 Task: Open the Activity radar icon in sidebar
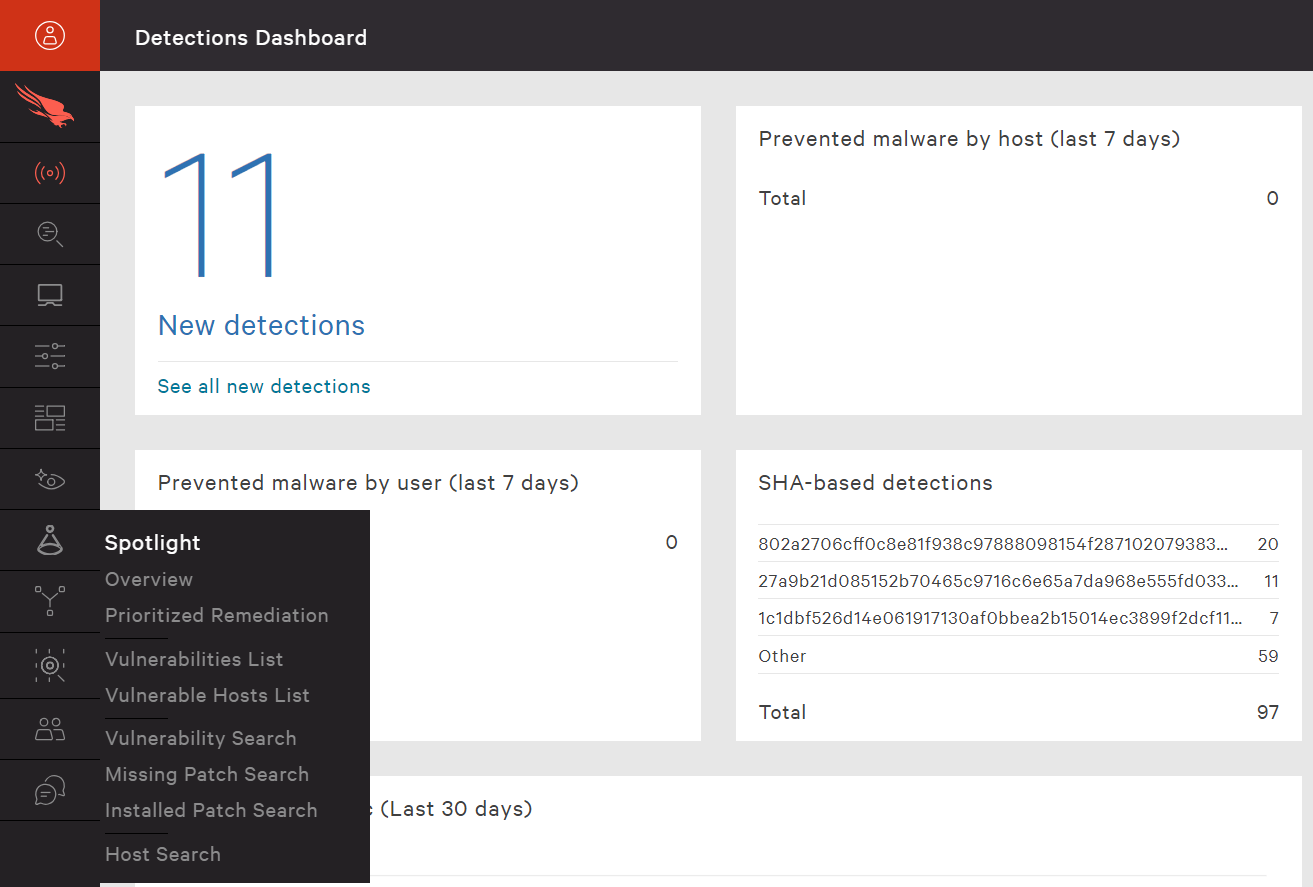(50, 173)
